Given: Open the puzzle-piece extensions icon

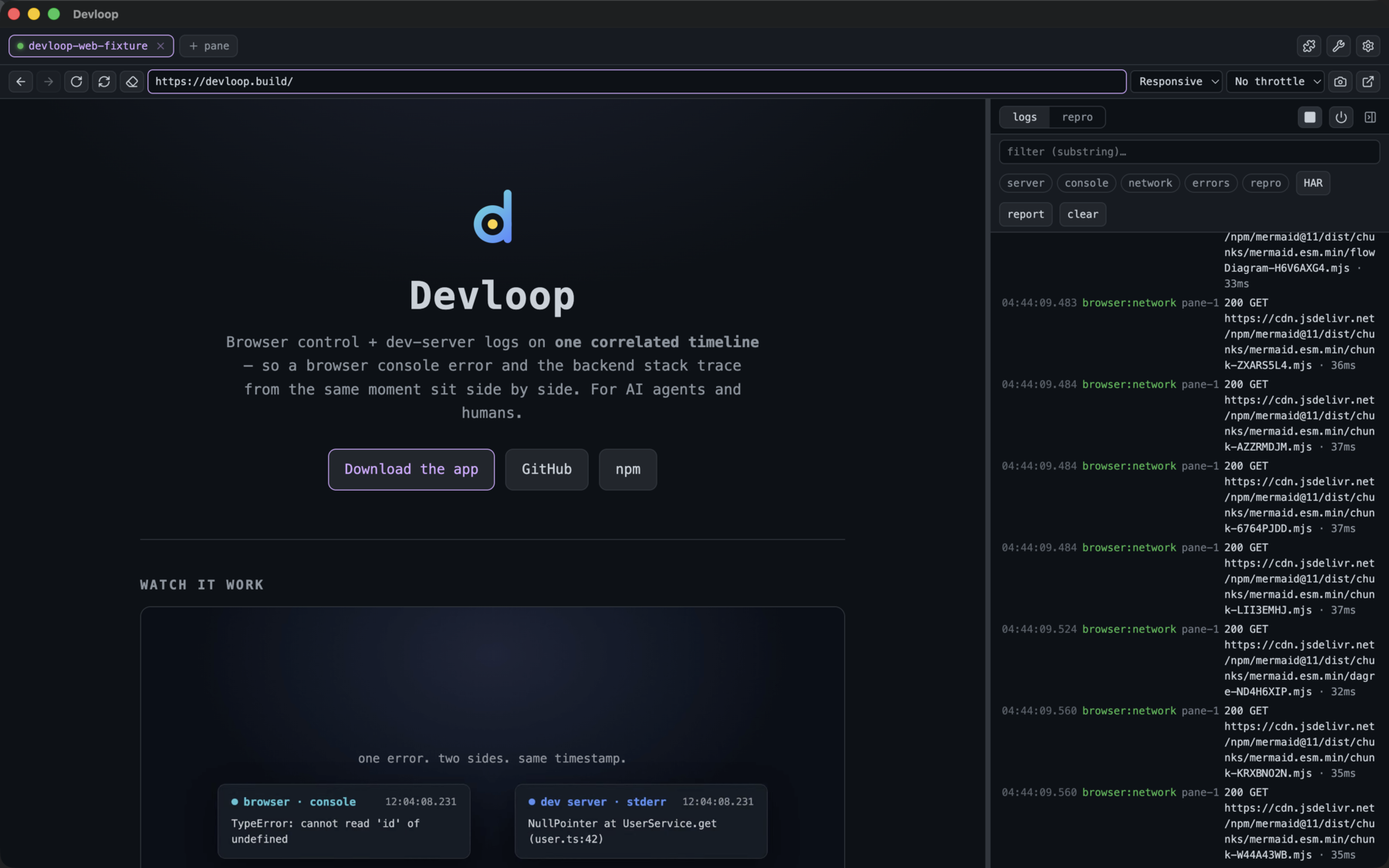Looking at the screenshot, I should (x=1310, y=46).
